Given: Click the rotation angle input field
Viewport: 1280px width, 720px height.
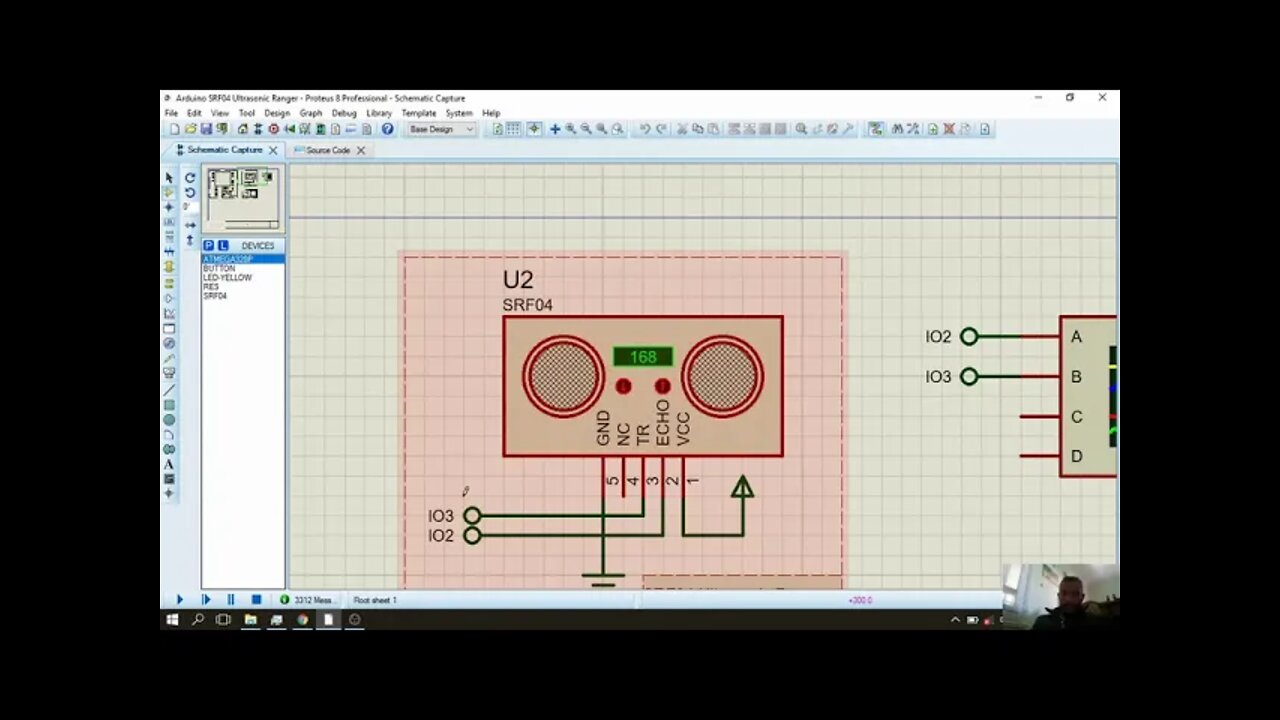Looking at the screenshot, I should click(x=189, y=207).
